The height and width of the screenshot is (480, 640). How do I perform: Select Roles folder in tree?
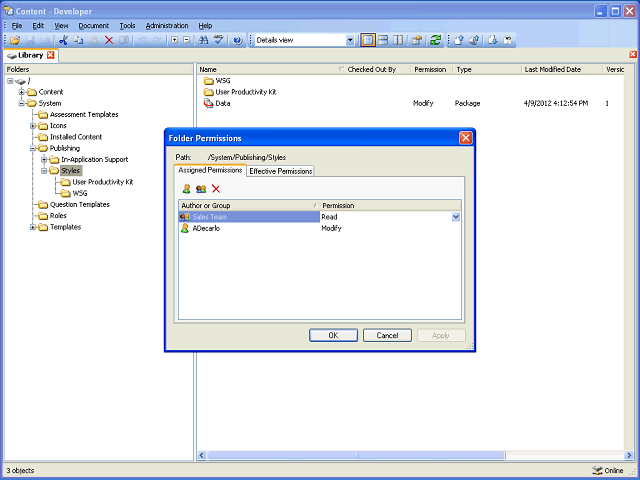pyautogui.click(x=58, y=216)
